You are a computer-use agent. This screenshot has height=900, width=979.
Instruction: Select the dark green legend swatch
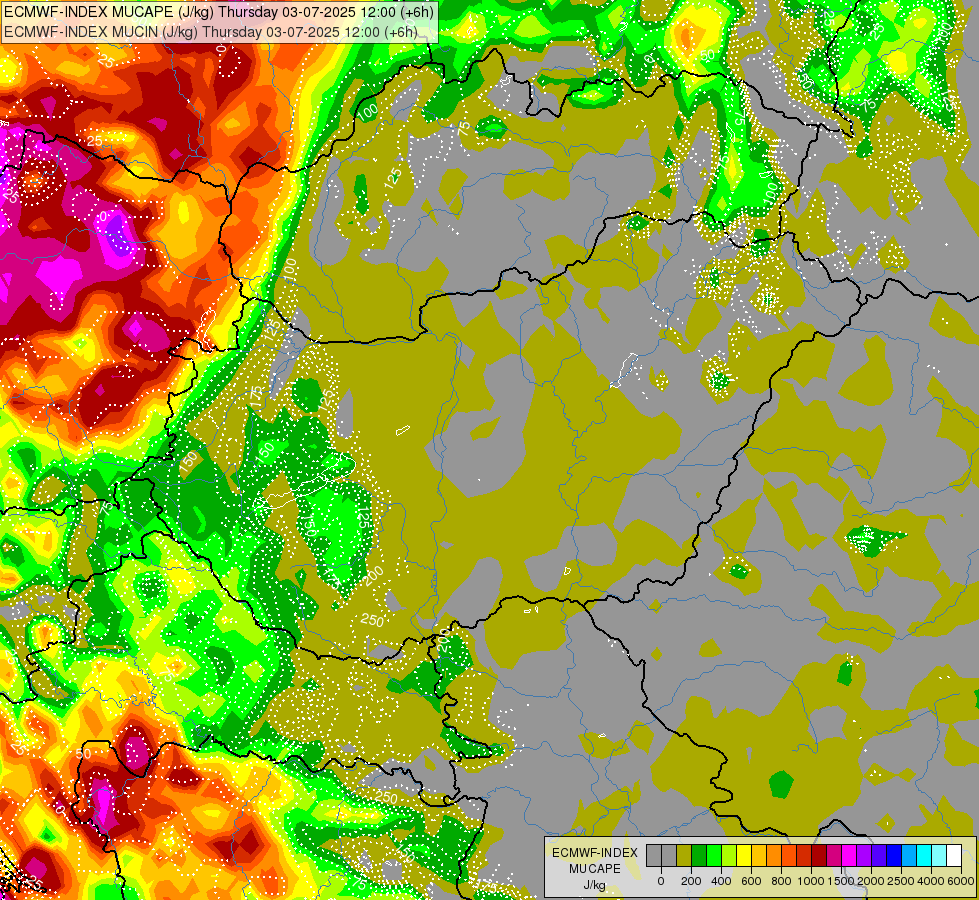699,856
